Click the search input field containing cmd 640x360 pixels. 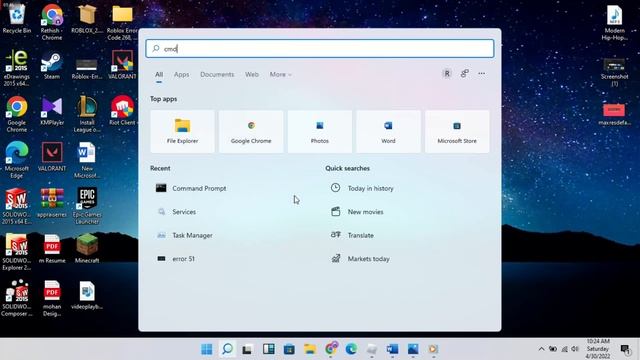coord(320,49)
